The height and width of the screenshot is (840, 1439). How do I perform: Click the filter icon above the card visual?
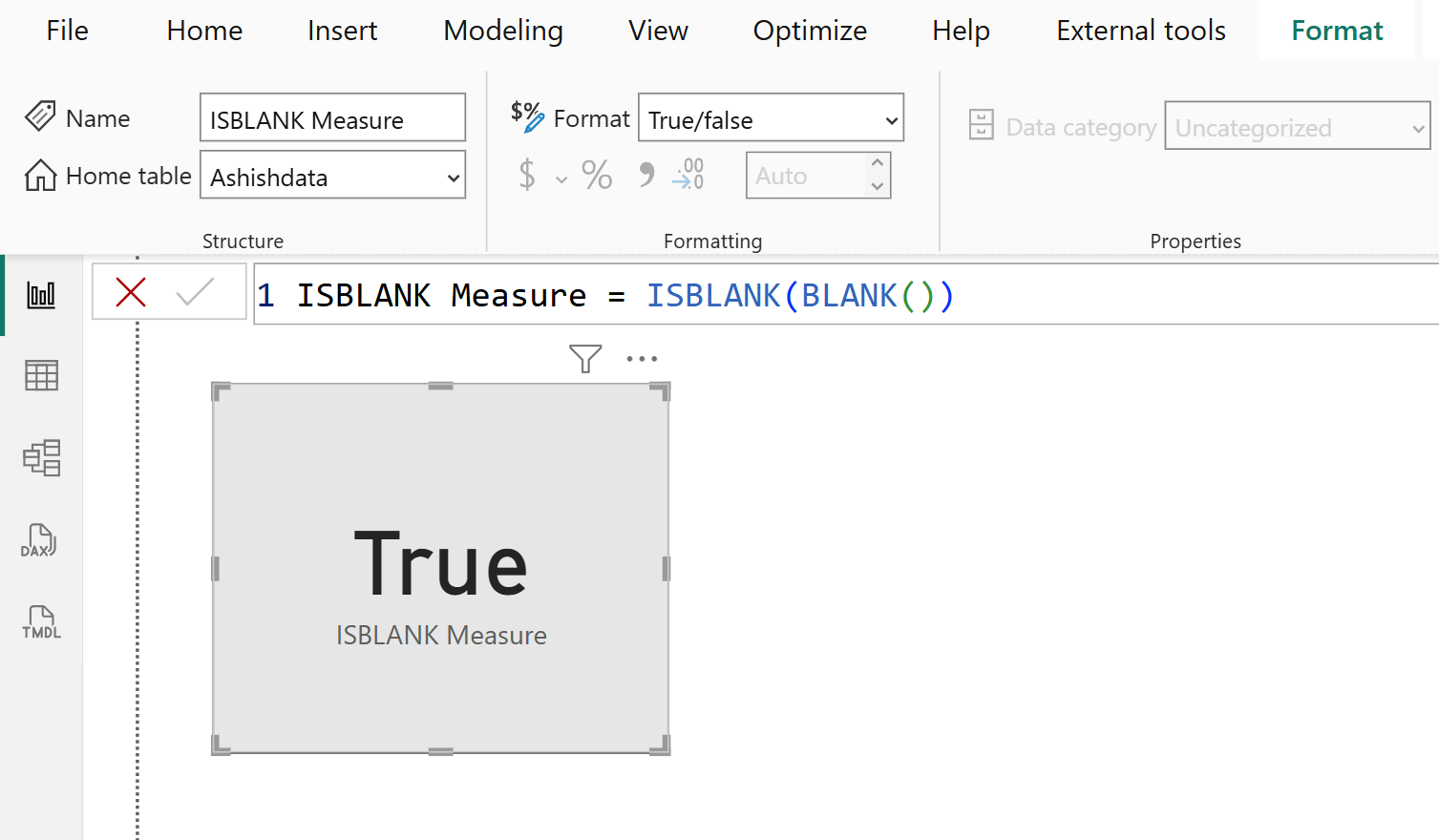(584, 358)
